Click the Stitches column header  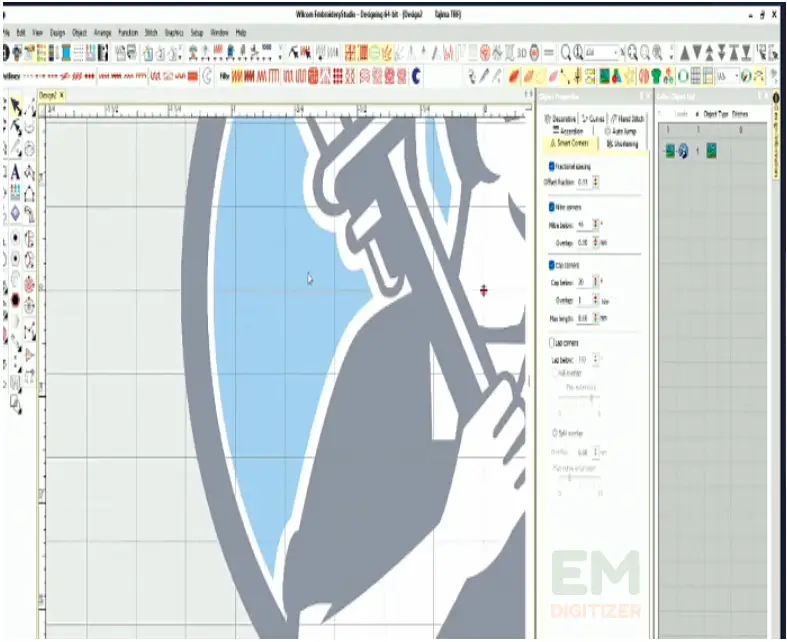pos(740,114)
